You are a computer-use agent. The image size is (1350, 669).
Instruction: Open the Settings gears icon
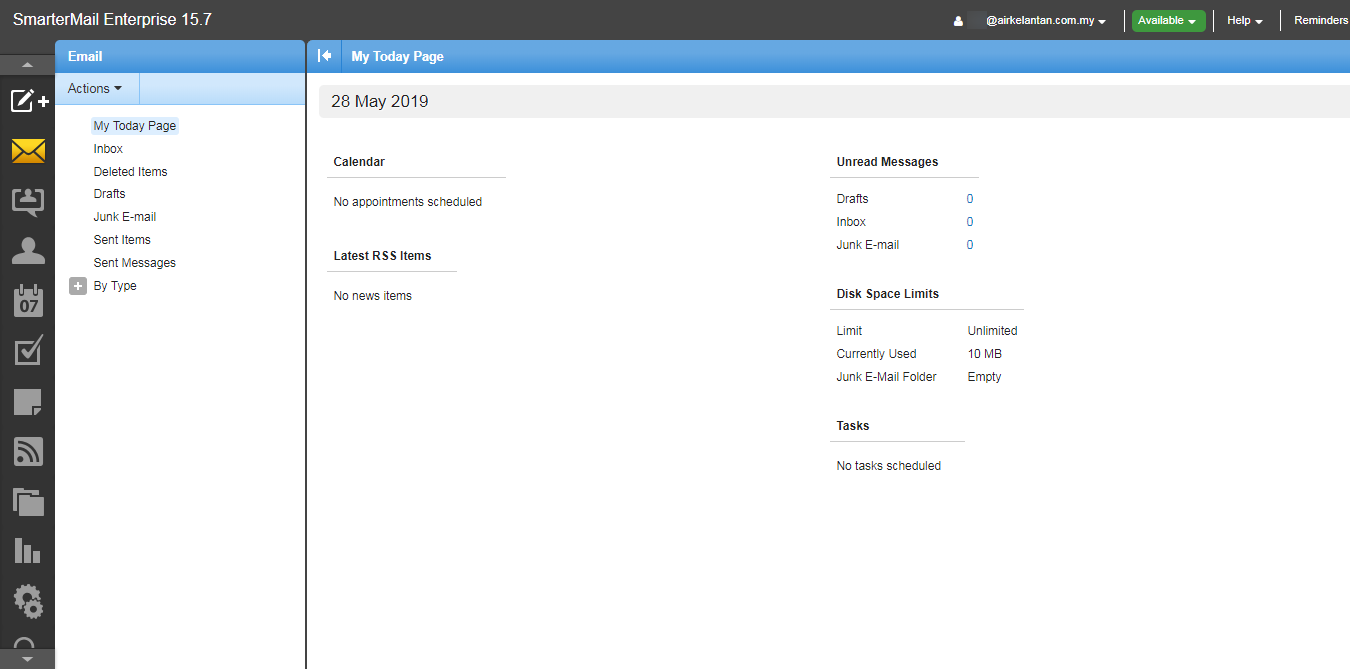point(28,601)
